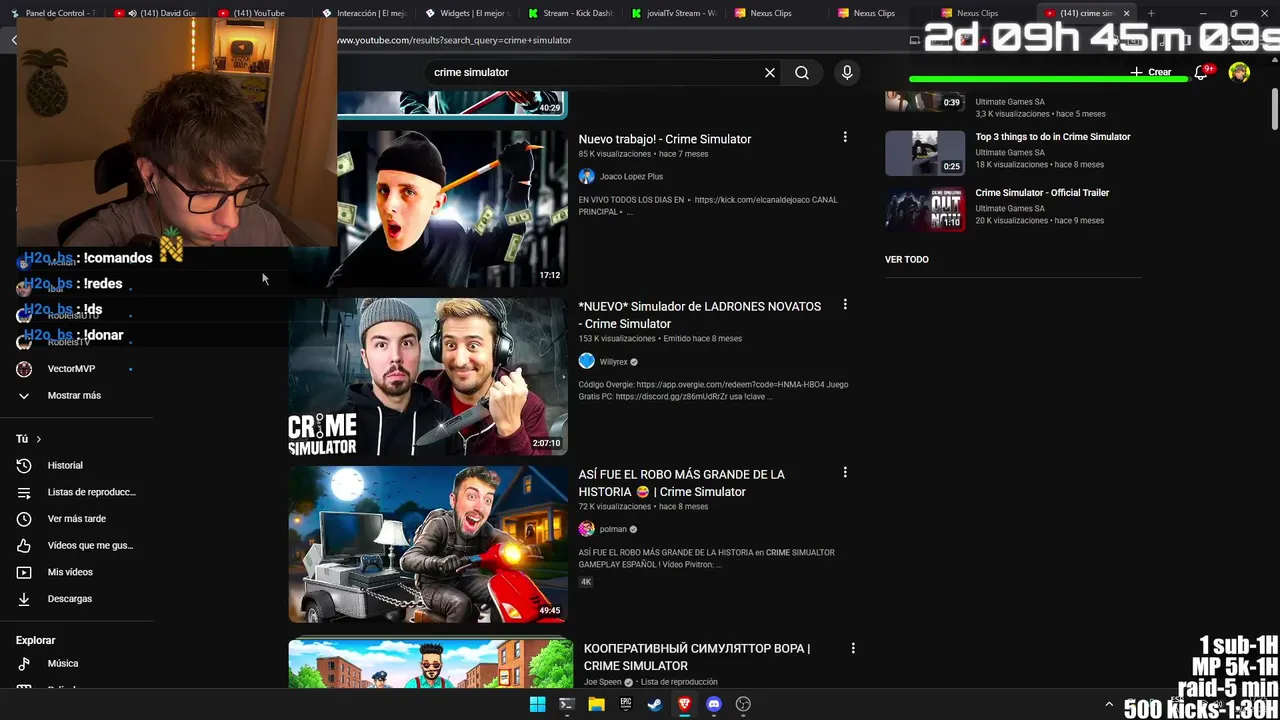The image size is (1280, 720).
Task: Click the Crear button
Action: click(x=1151, y=72)
